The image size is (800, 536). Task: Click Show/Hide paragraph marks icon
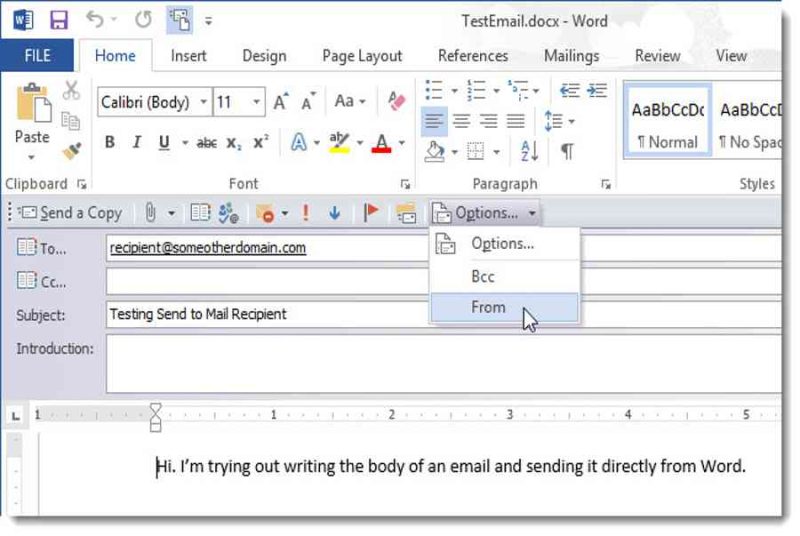(567, 151)
